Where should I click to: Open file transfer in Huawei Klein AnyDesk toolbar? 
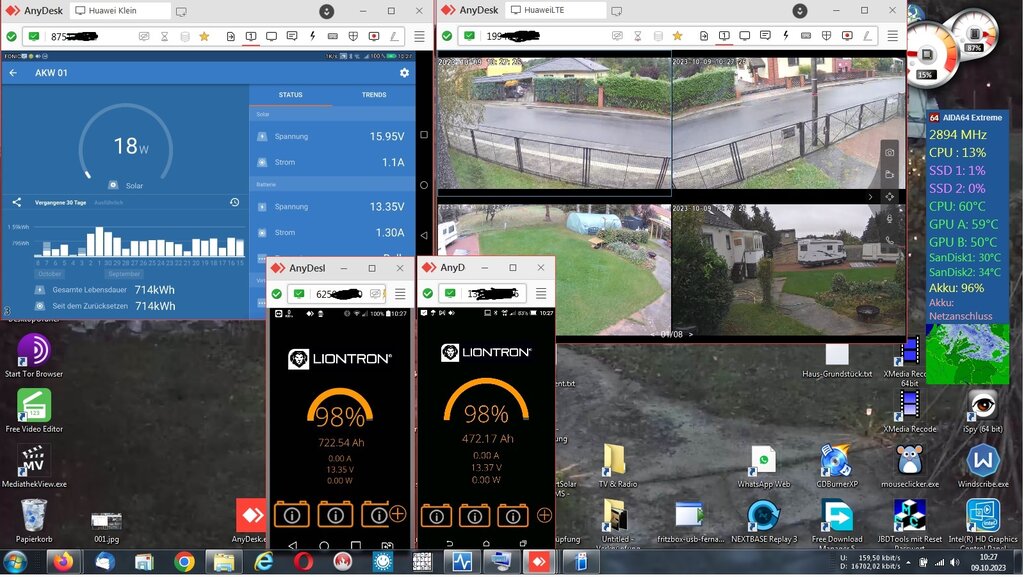[231, 37]
